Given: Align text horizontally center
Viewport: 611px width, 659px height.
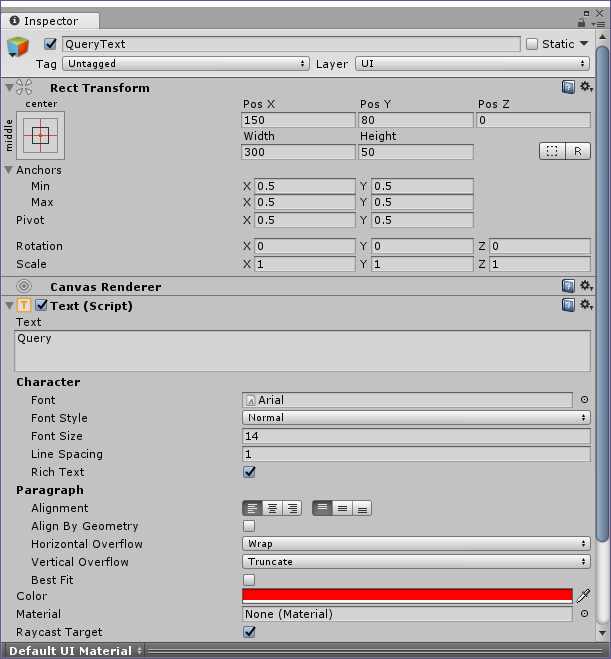Looking at the screenshot, I should (x=272, y=508).
